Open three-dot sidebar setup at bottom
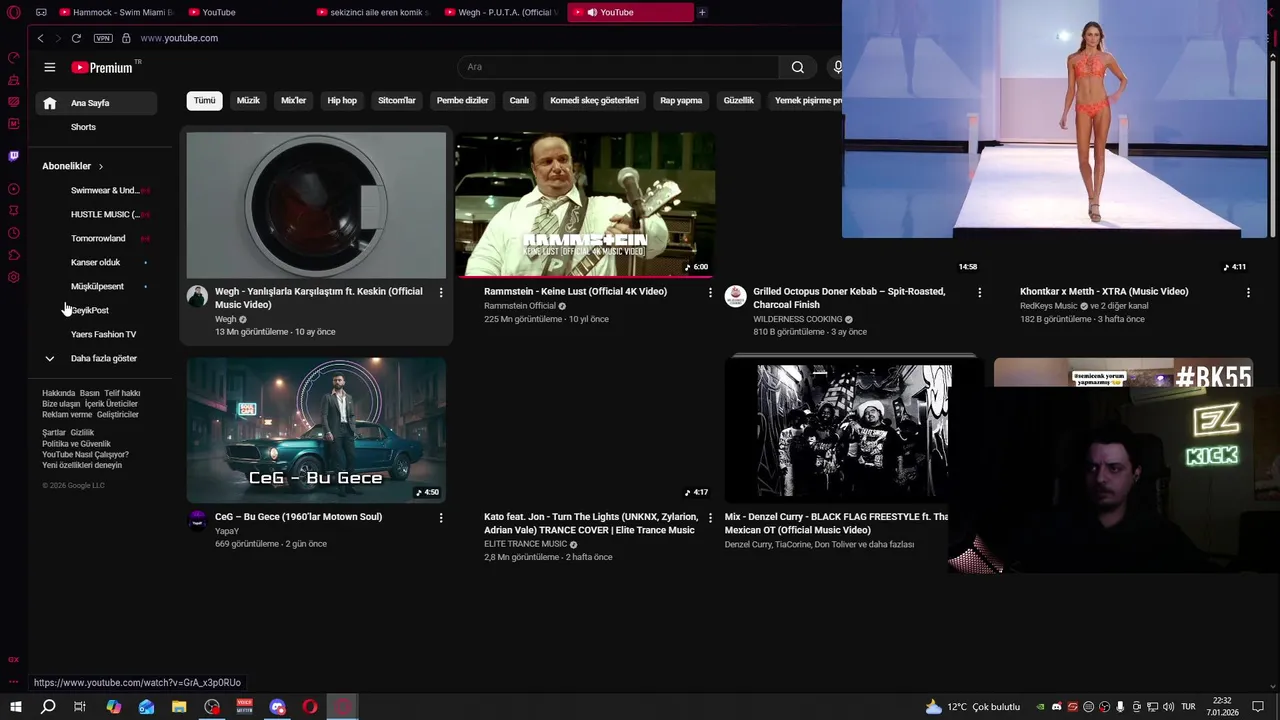 coord(13,682)
